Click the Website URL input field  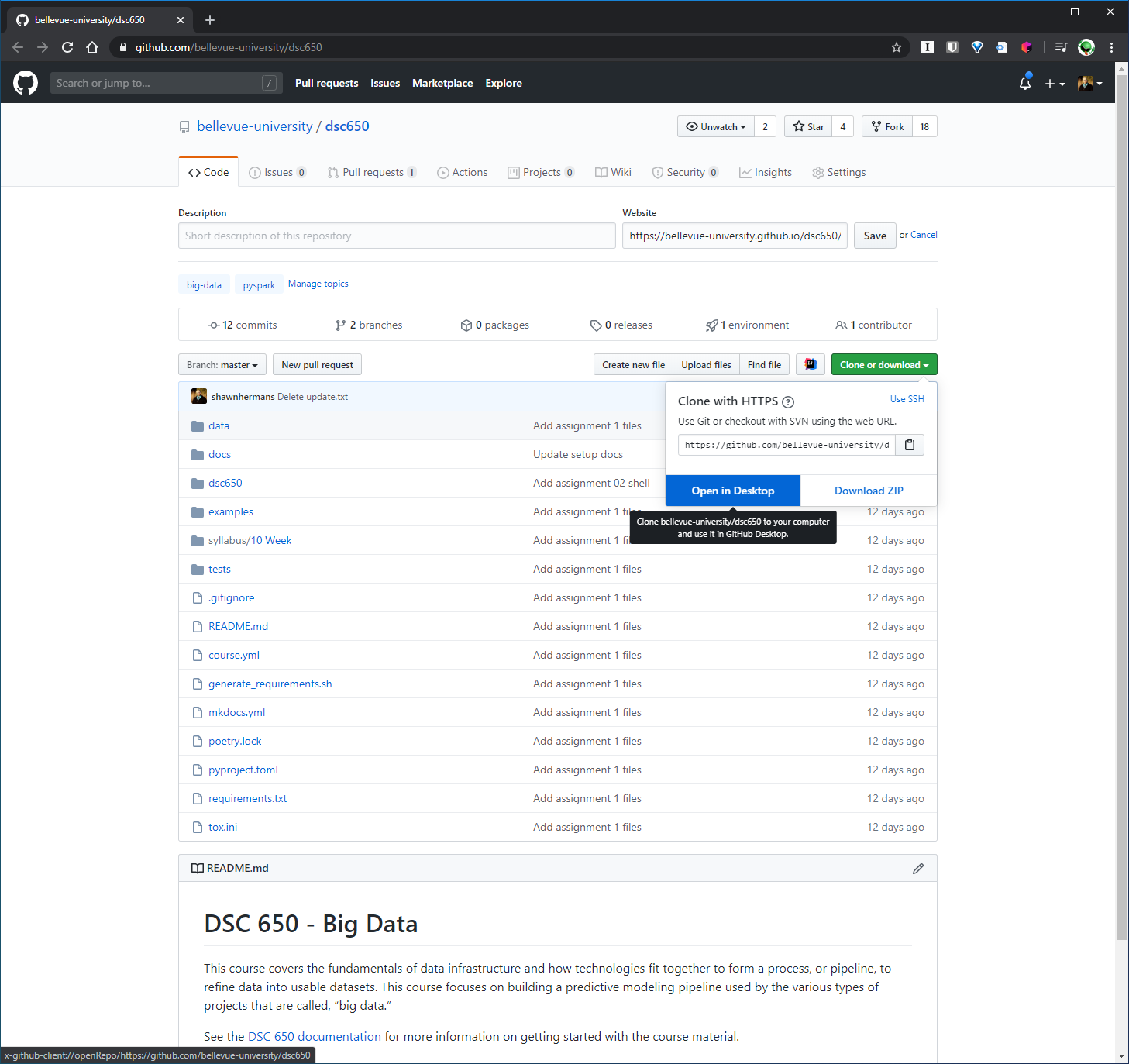(x=735, y=236)
